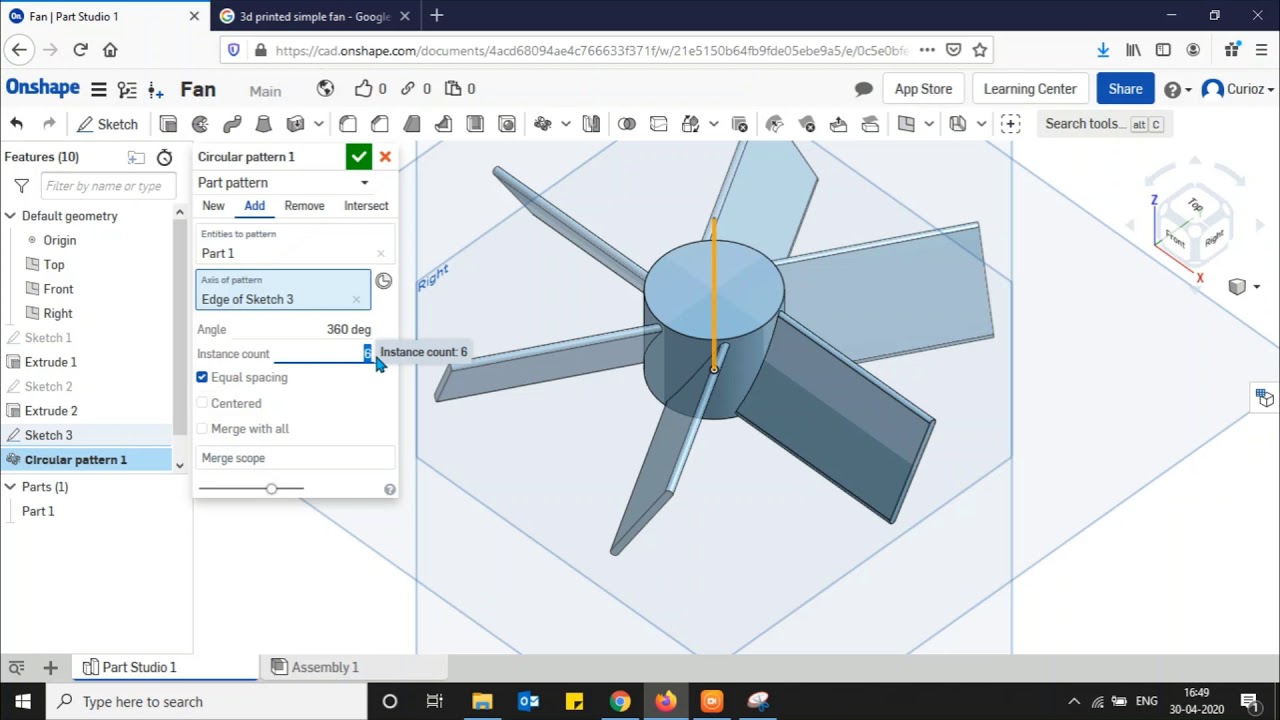
Task: Collapse the Default geometry tree group
Action: coord(10,216)
